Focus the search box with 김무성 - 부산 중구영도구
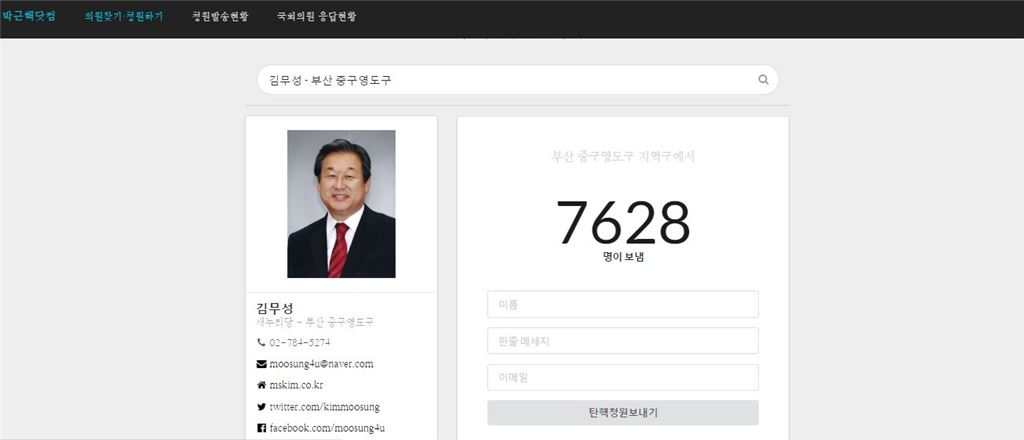The width and height of the screenshot is (1024, 440). click(517, 80)
